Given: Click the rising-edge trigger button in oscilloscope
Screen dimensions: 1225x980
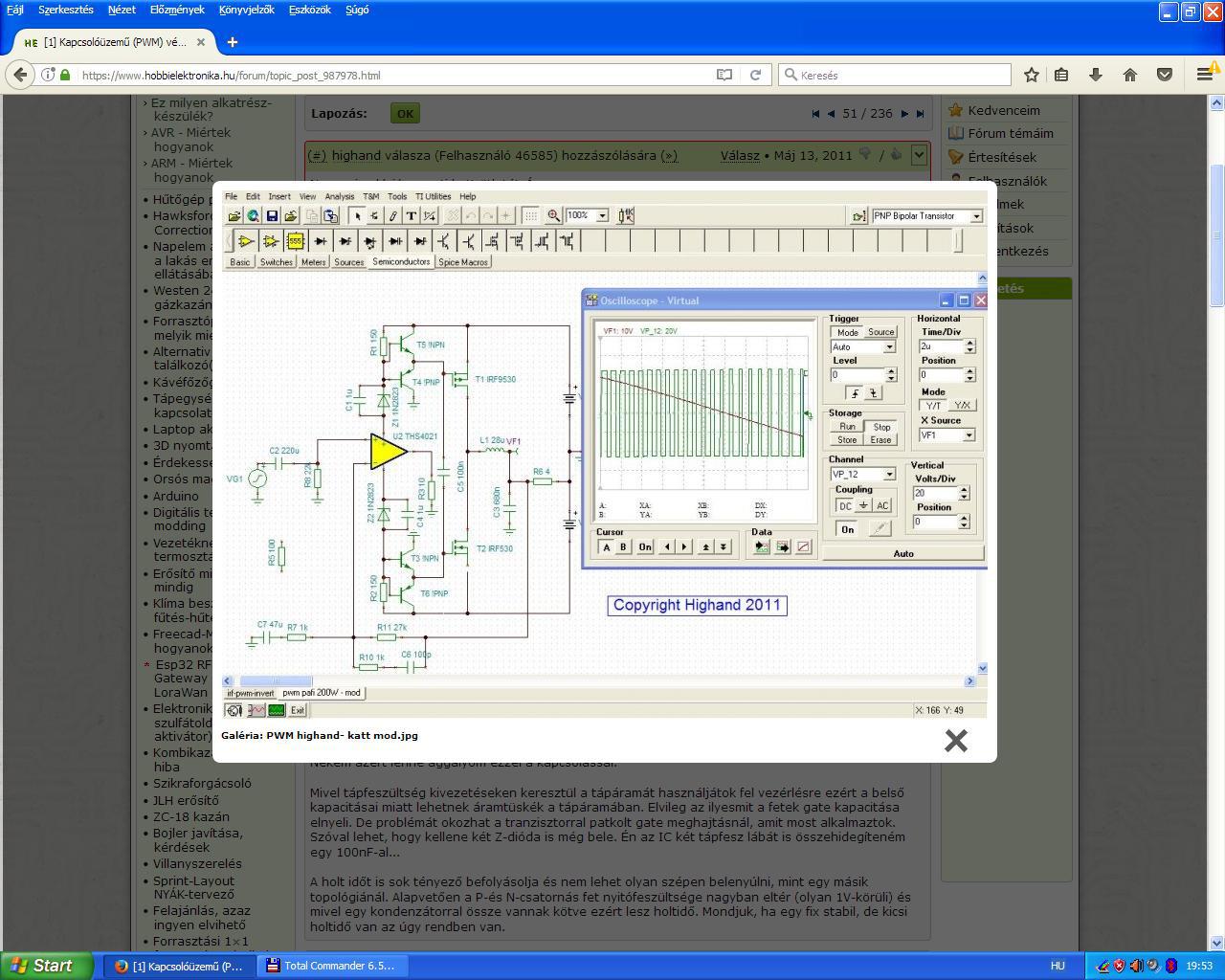Looking at the screenshot, I should (855, 393).
